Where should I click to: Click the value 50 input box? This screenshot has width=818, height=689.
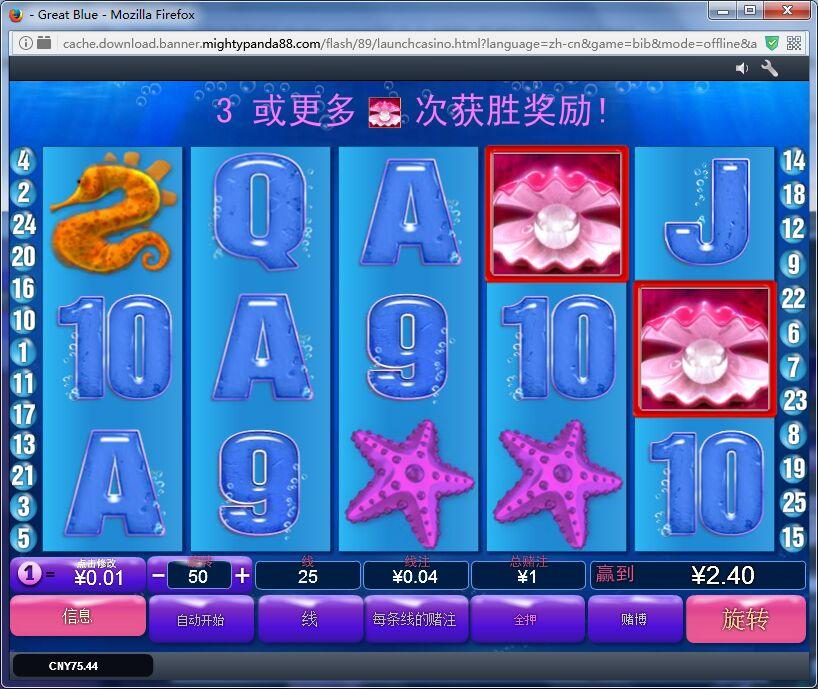tap(199, 576)
